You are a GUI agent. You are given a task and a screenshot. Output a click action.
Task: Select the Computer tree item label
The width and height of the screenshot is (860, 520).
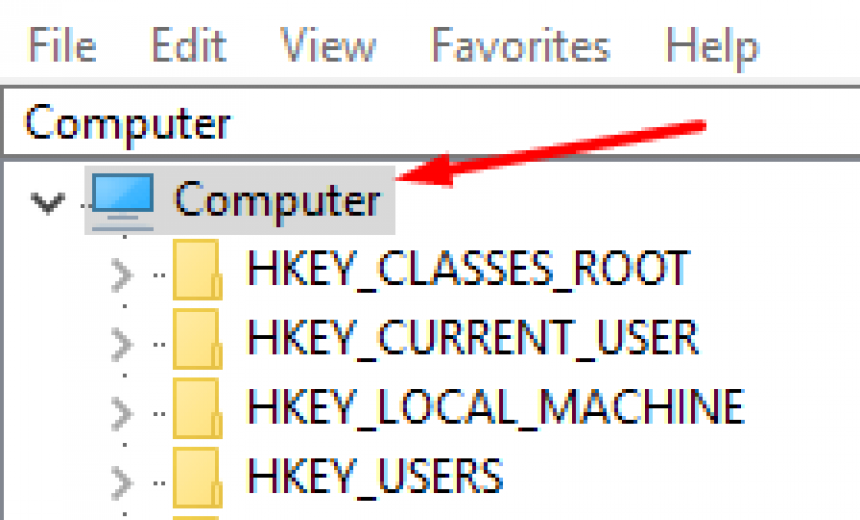click(x=277, y=200)
